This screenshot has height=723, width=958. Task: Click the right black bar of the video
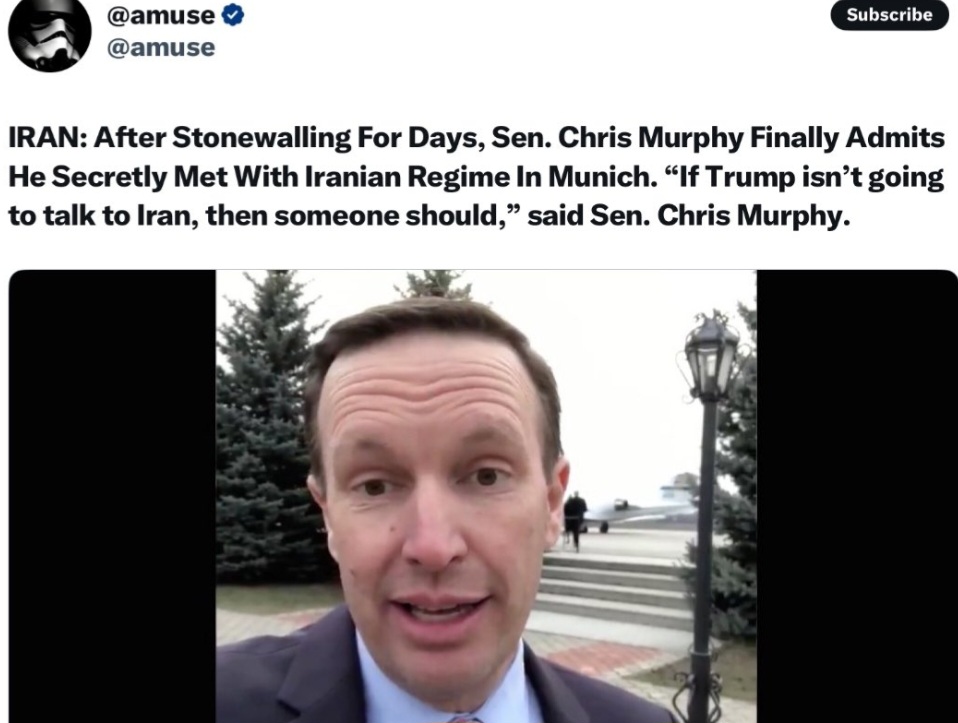(x=857, y=496)
